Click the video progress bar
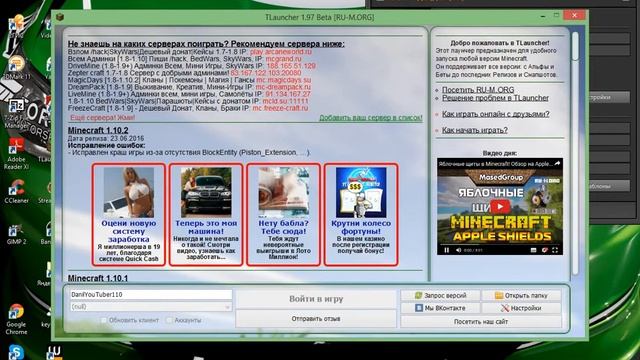 (x=500, y=245)
